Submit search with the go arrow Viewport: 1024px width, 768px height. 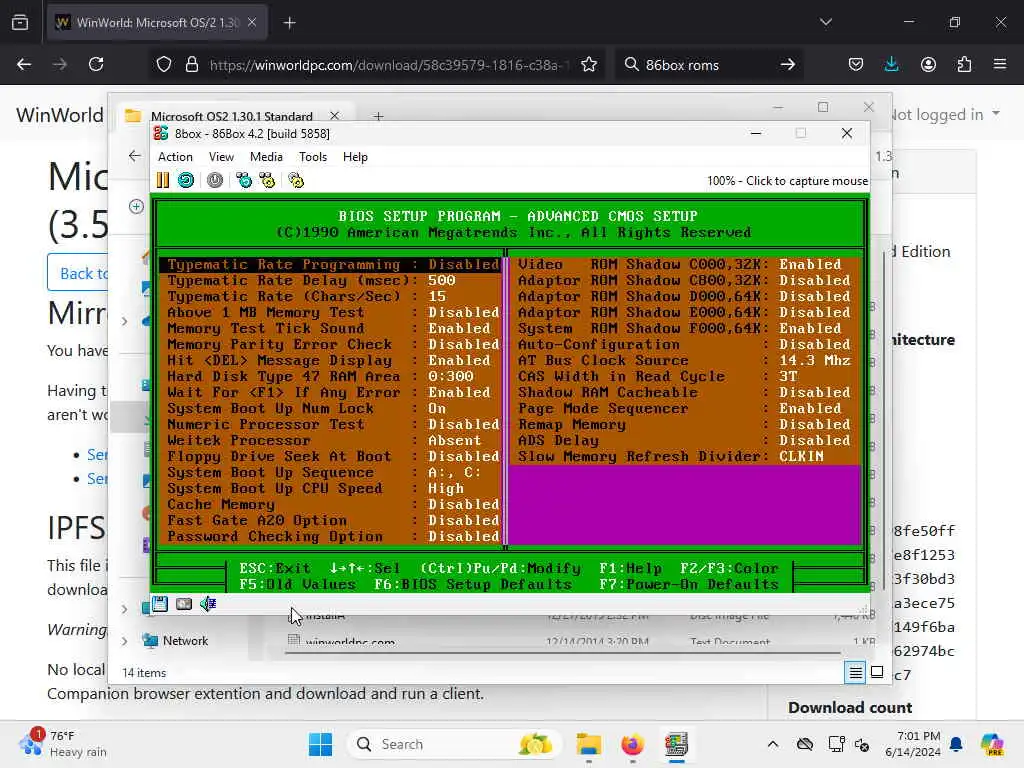pos(788,64)
